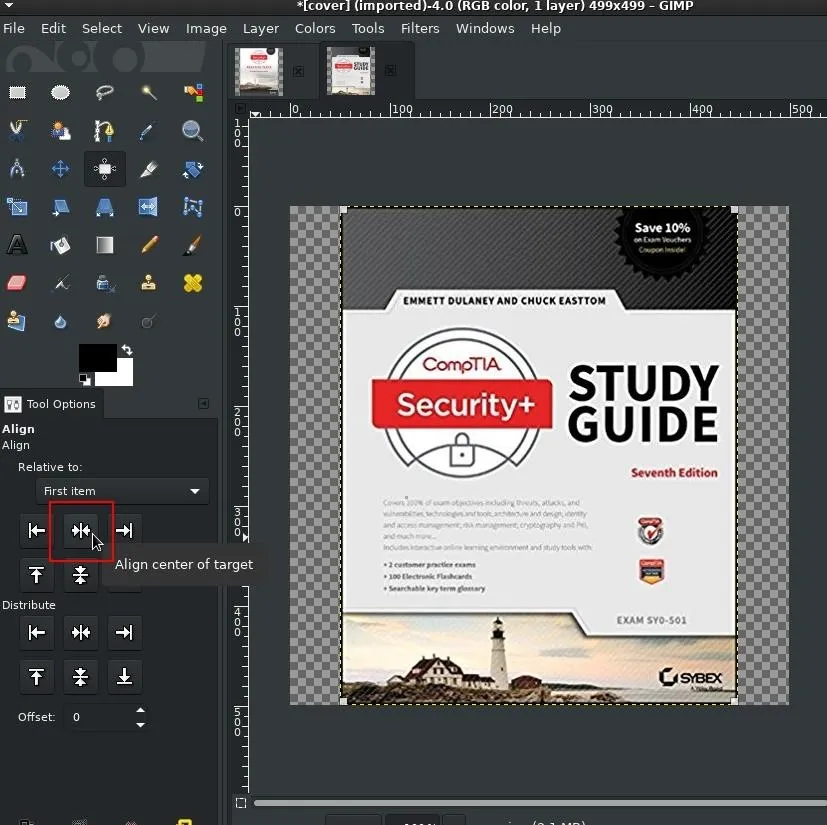Distribute right edges of targets
This screenshot has height=825, width=827.
124,632
